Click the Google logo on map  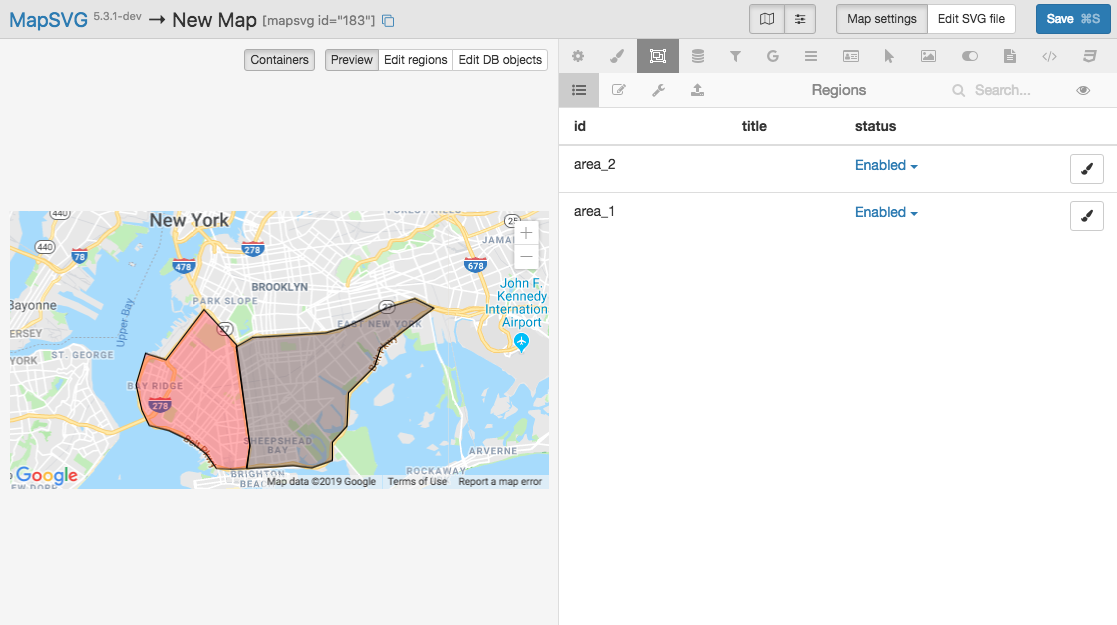point(46,475)
